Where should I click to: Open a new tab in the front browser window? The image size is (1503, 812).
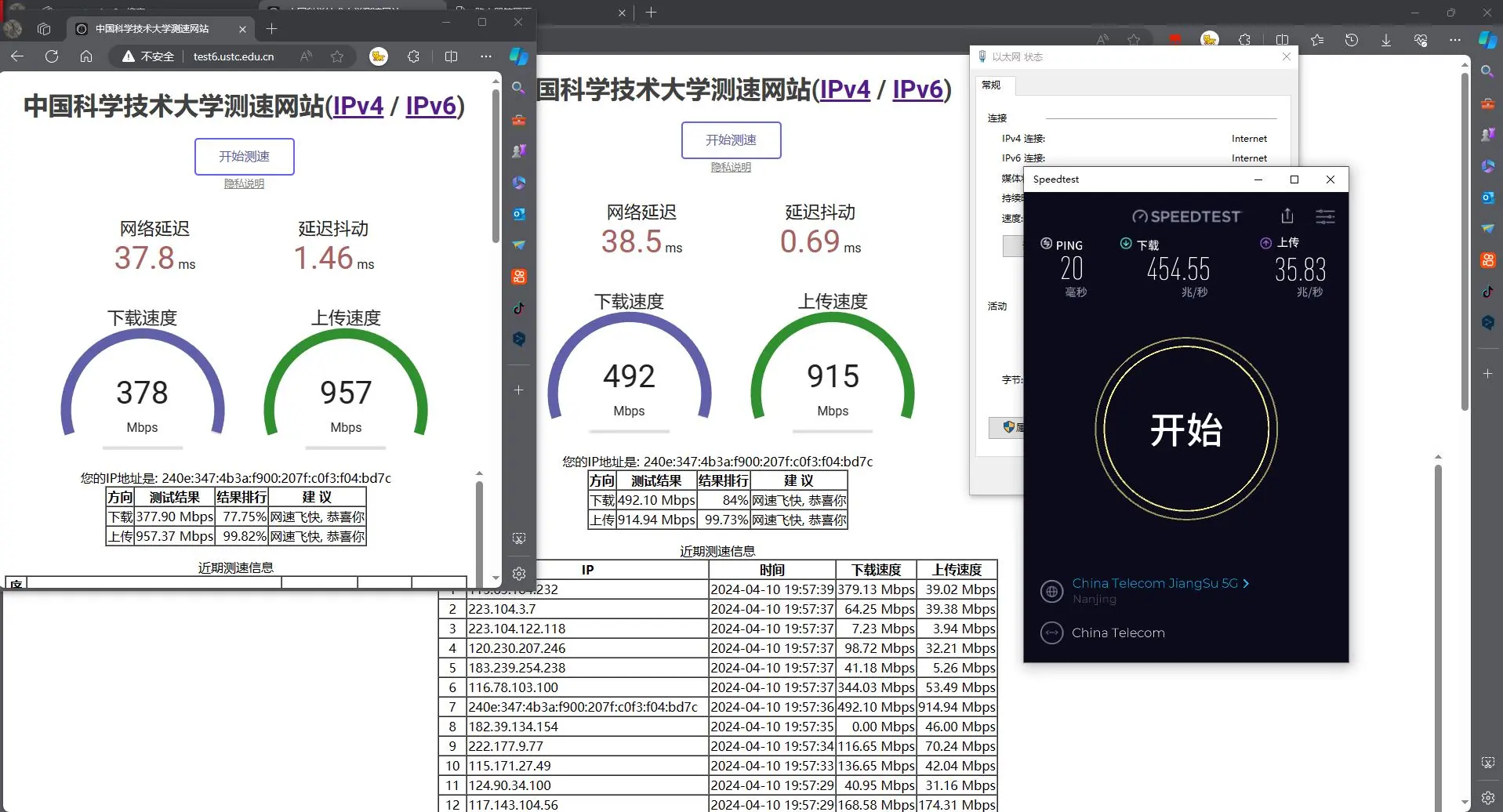click(271, 29)
